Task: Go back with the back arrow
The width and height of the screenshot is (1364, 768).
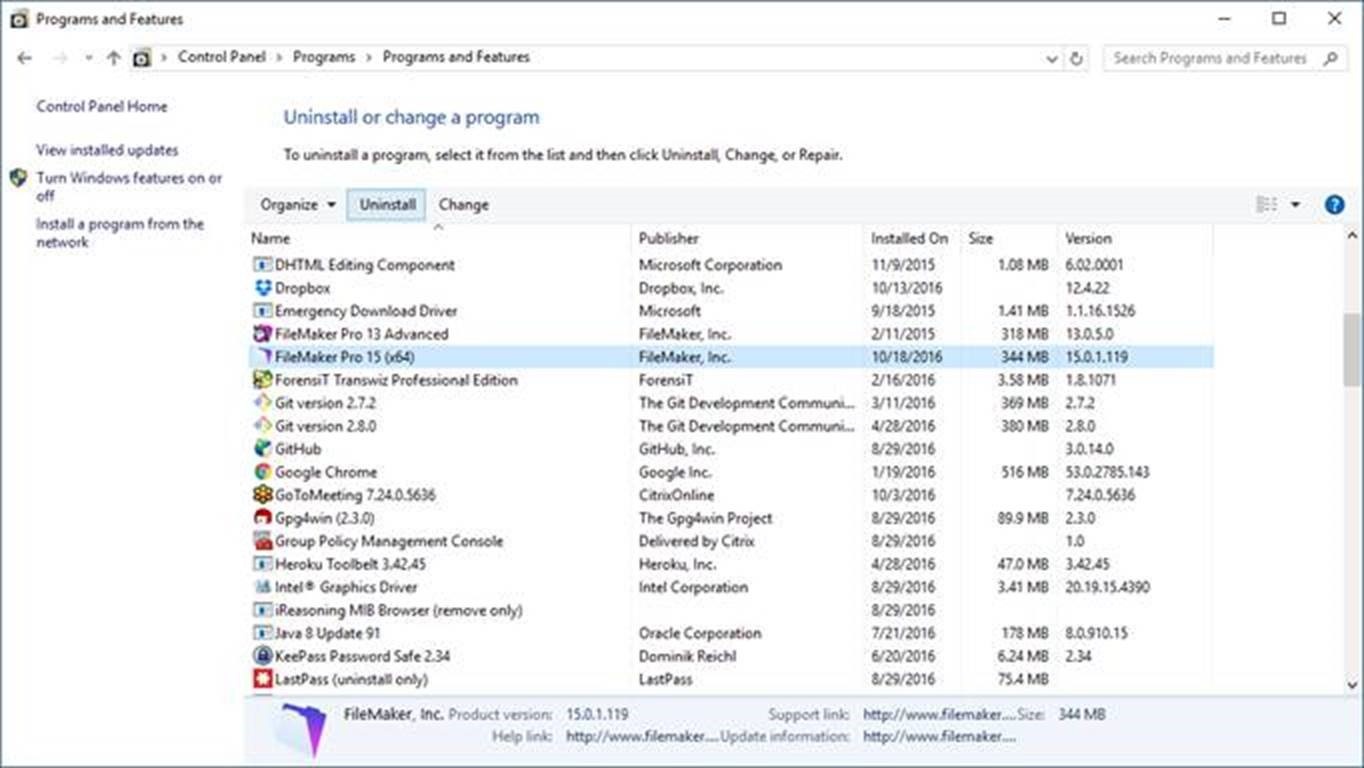Action: pyautogui.click(x=24, y=58)
